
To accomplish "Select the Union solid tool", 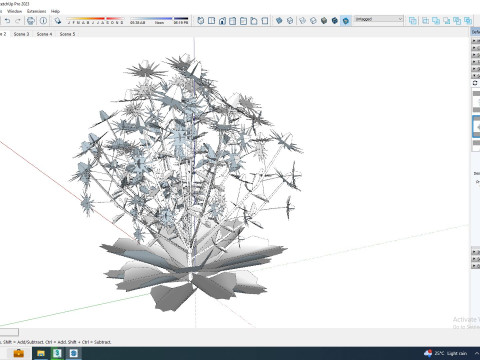I will tap(436, 21).
